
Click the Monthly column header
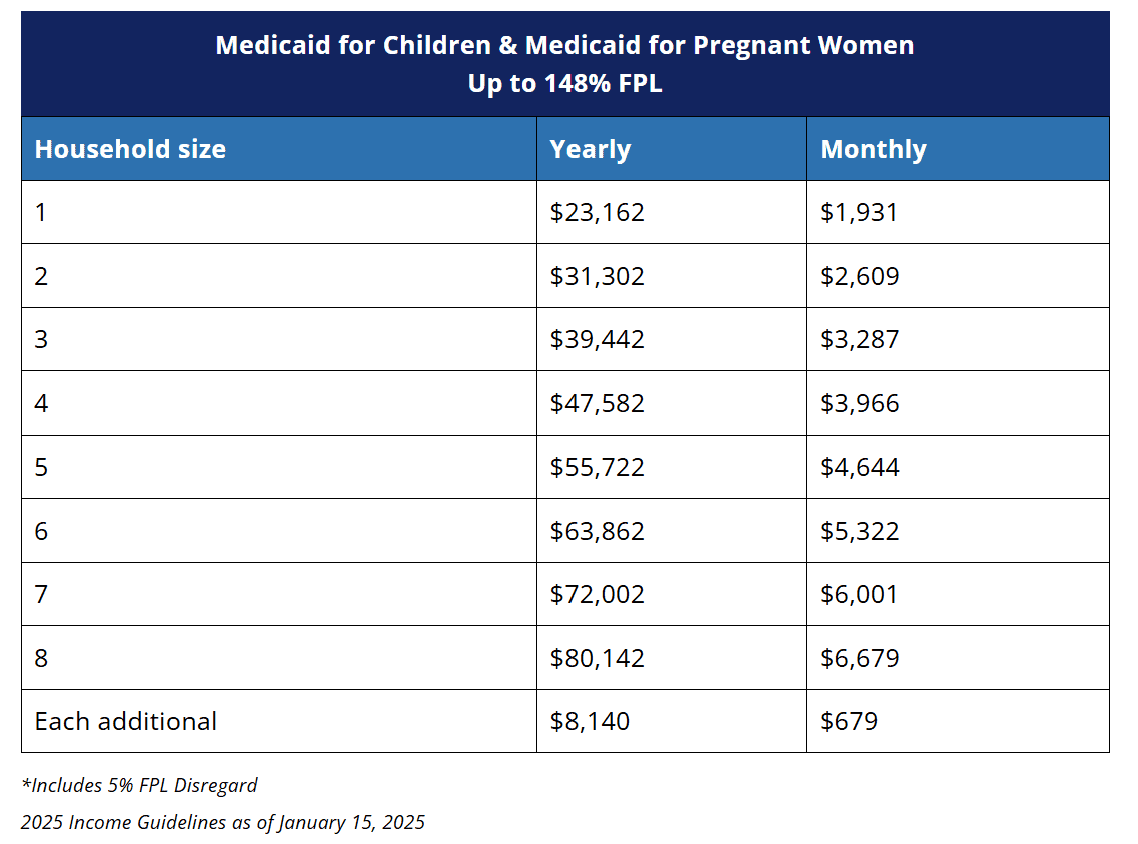tap(873, 149)
